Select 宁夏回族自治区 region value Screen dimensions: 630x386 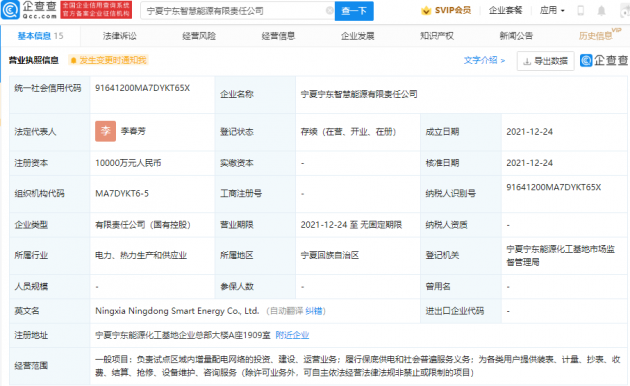click(329, 255)
